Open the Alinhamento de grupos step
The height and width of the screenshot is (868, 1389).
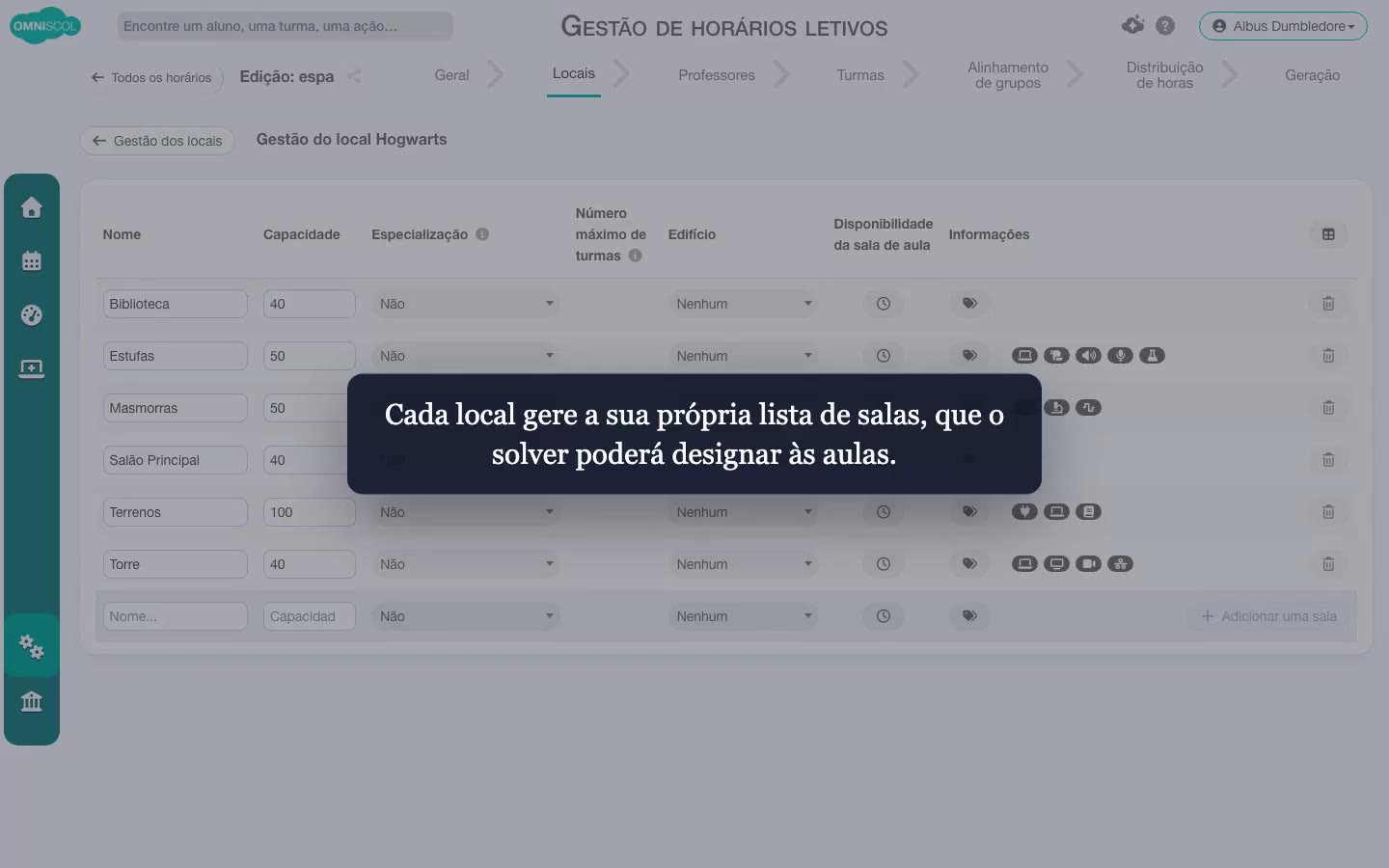tap(1008, 75)
